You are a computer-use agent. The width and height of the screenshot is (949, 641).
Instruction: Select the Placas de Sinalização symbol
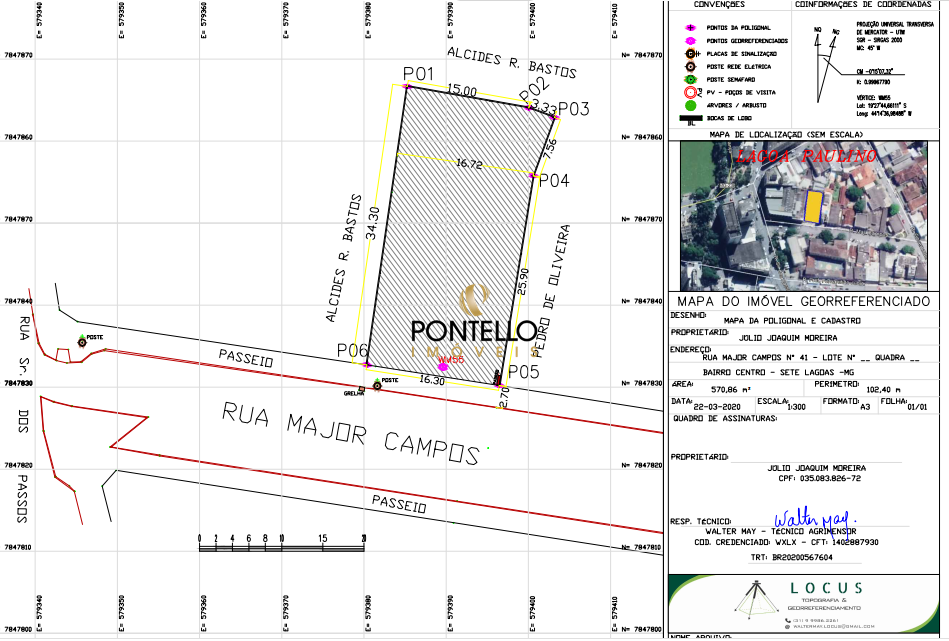click(x=690, y=53)
